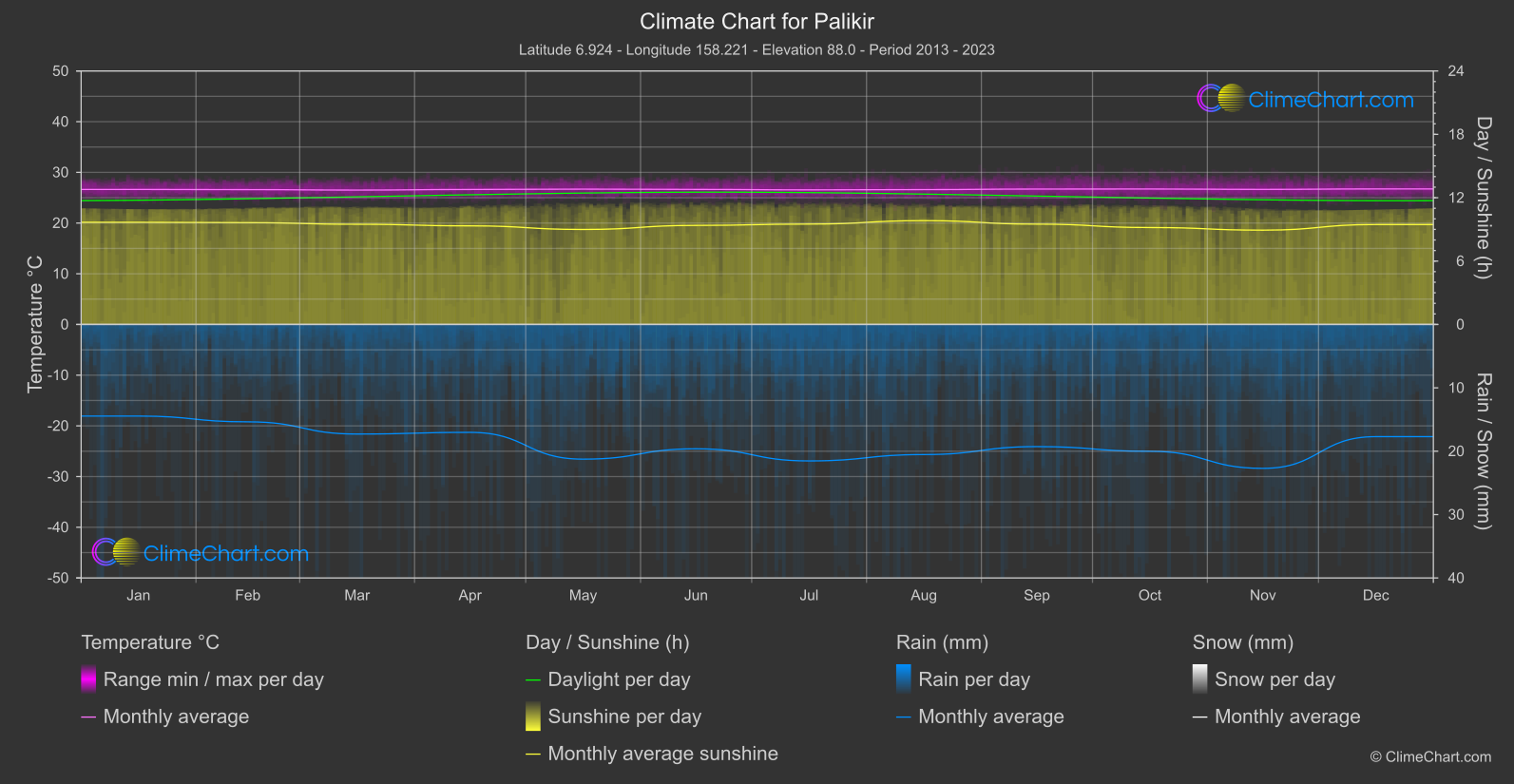
Task: Click the yellow Monthly average sunshine line marker
Action: (x=533, y=754)
